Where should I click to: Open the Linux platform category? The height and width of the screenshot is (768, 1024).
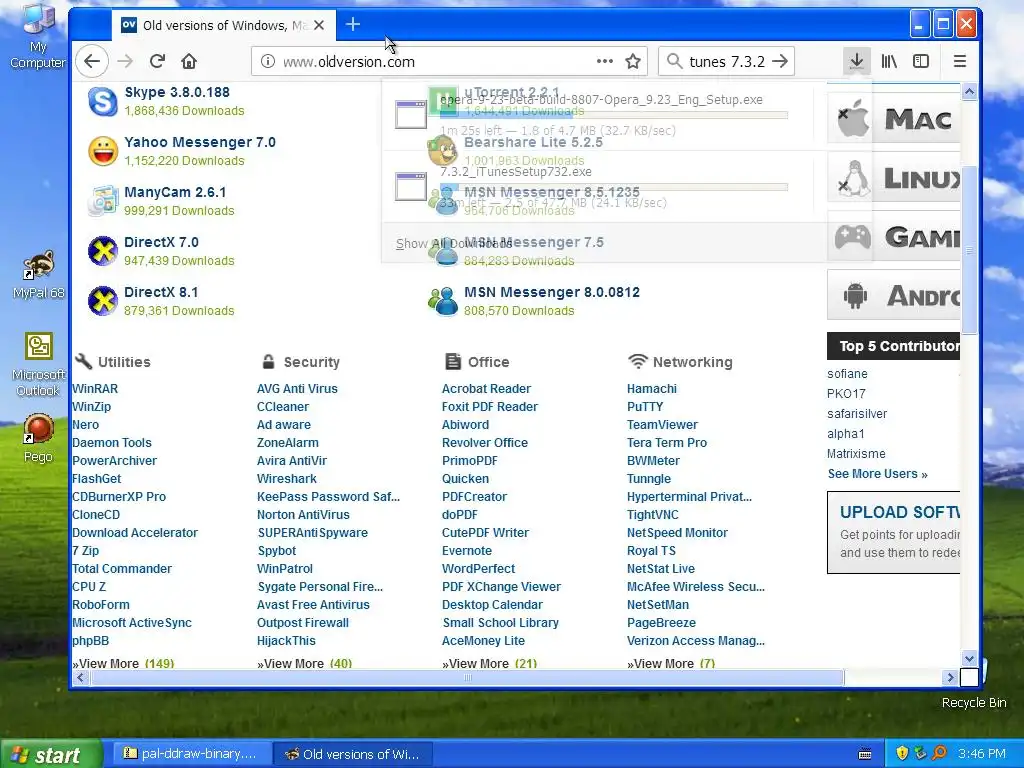893,178
